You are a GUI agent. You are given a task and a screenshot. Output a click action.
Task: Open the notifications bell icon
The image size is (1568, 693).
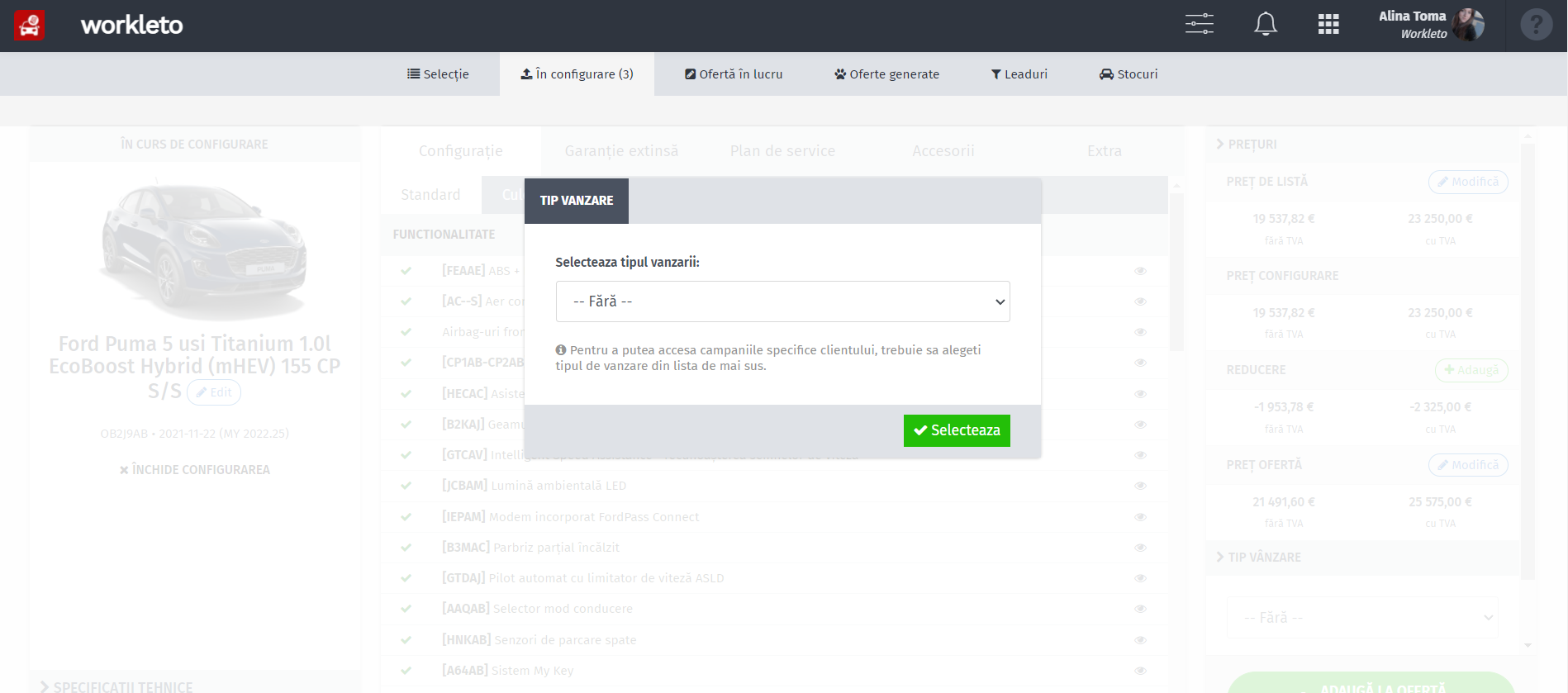point(1266,24)
